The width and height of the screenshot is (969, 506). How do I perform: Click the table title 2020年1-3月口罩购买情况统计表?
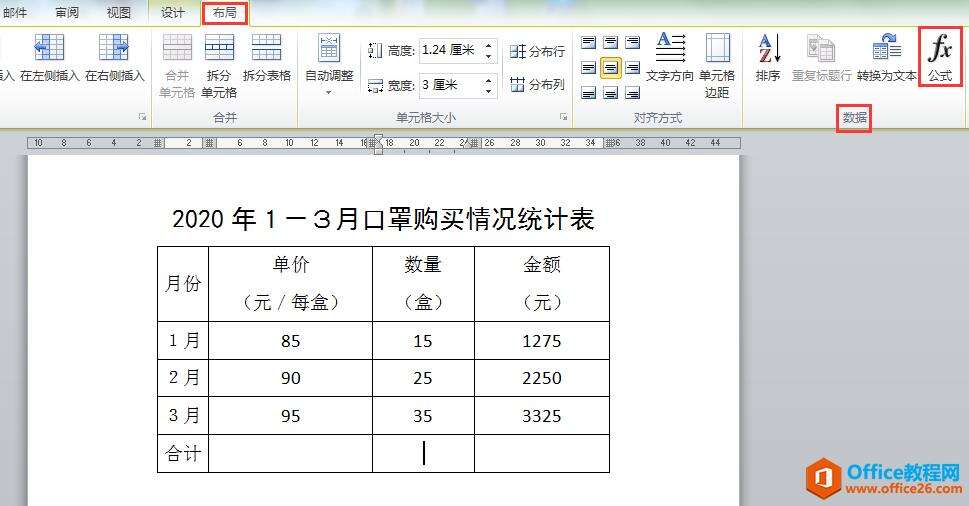(383, 219)
